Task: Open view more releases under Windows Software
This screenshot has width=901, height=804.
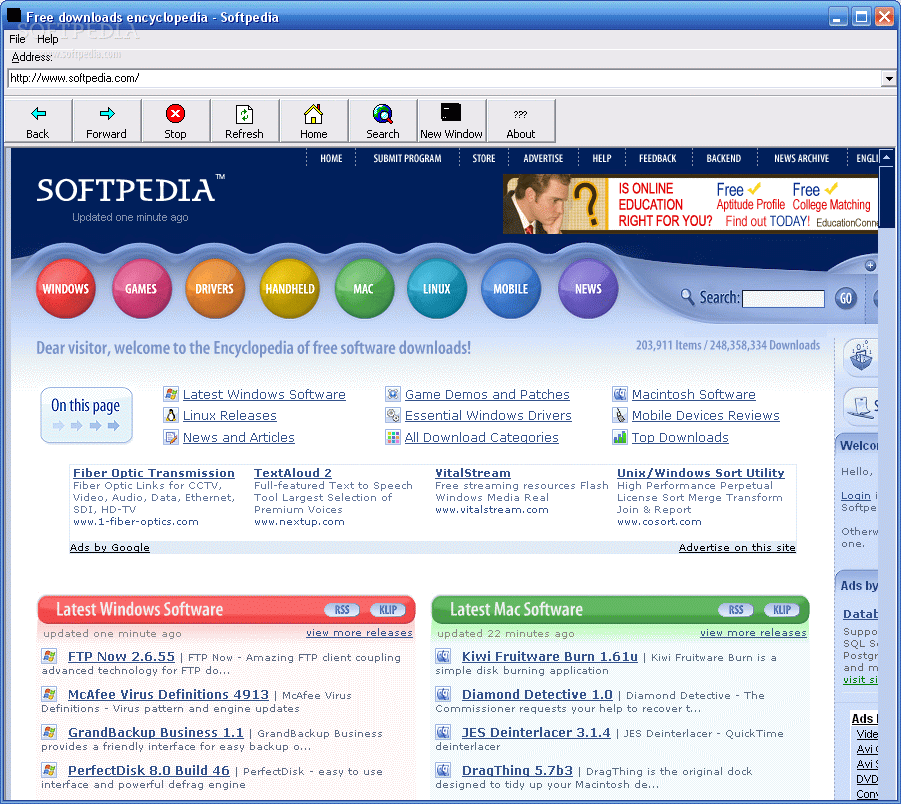Action: tap(359, 633)
